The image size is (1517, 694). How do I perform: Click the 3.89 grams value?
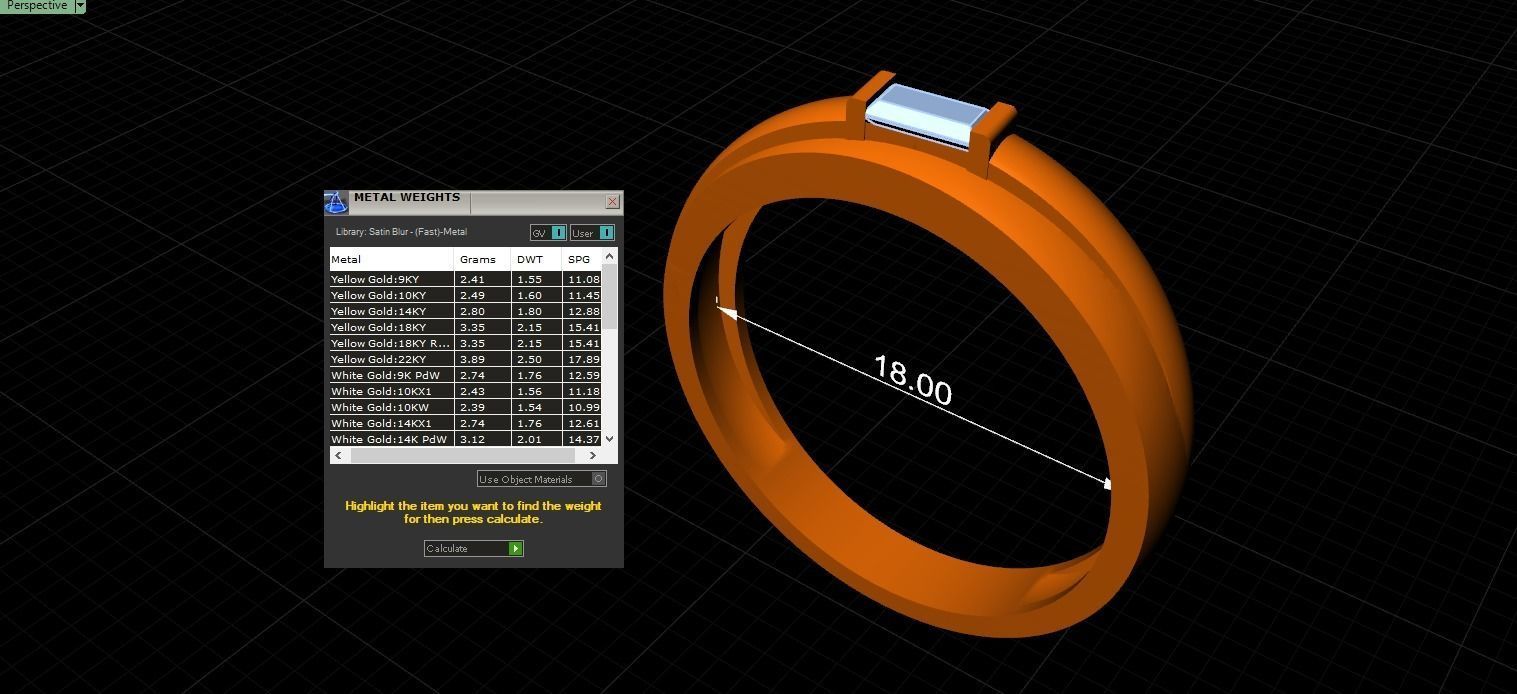click(472, 359)
